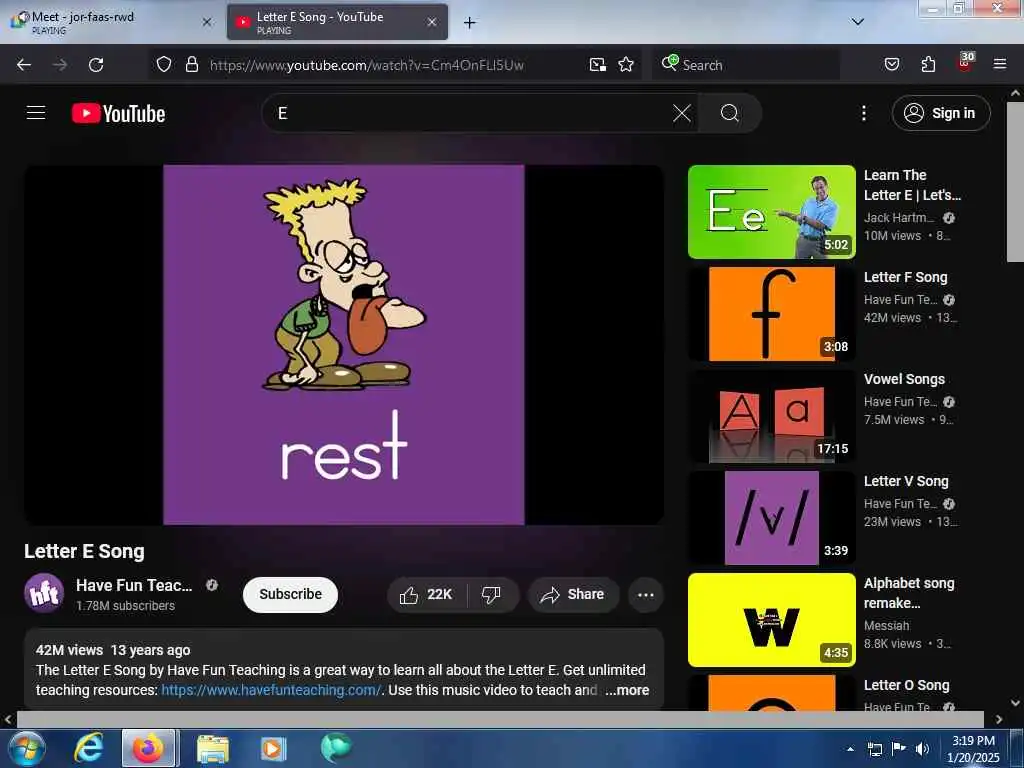Click the Share button
The width and height of the screenshot is (1024, 768).
[573, 594]
